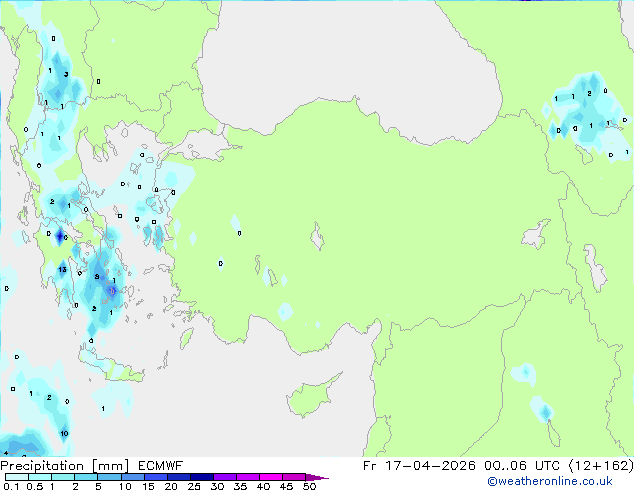Click the '13' precipitation value on map
The width and height of the screenshot is (634, 490).
[62, 270]
